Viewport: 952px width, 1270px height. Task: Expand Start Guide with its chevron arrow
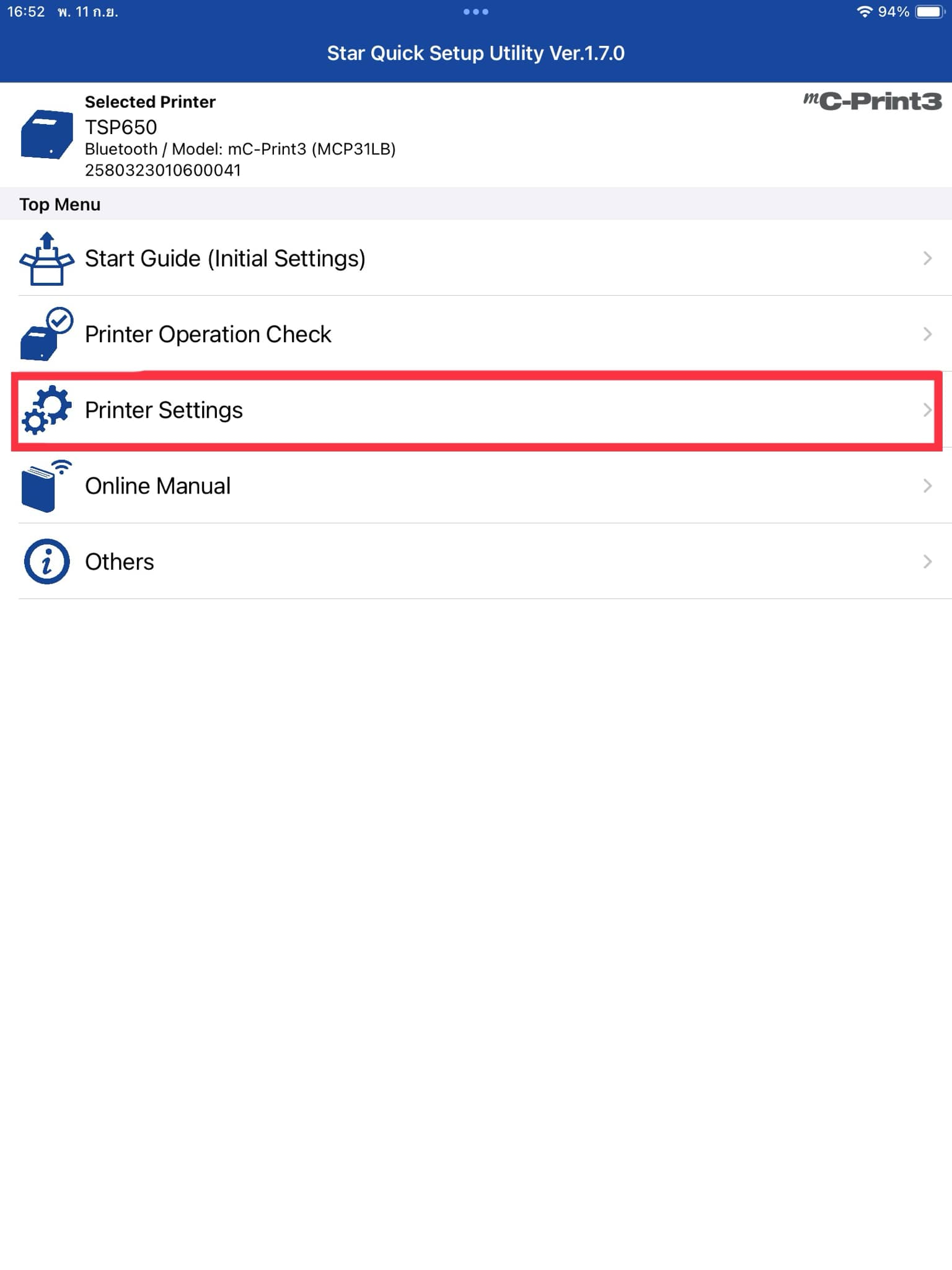pos(927,258)
